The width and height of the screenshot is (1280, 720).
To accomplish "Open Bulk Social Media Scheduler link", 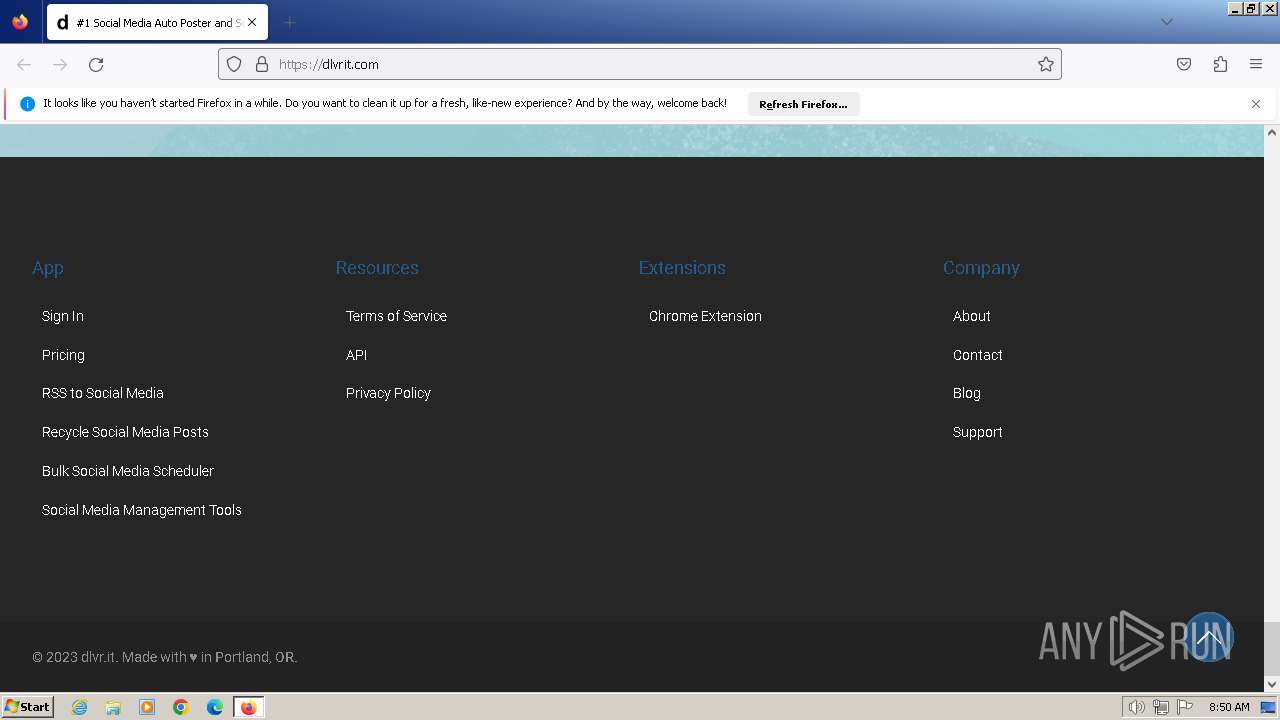I will point(128,471).
